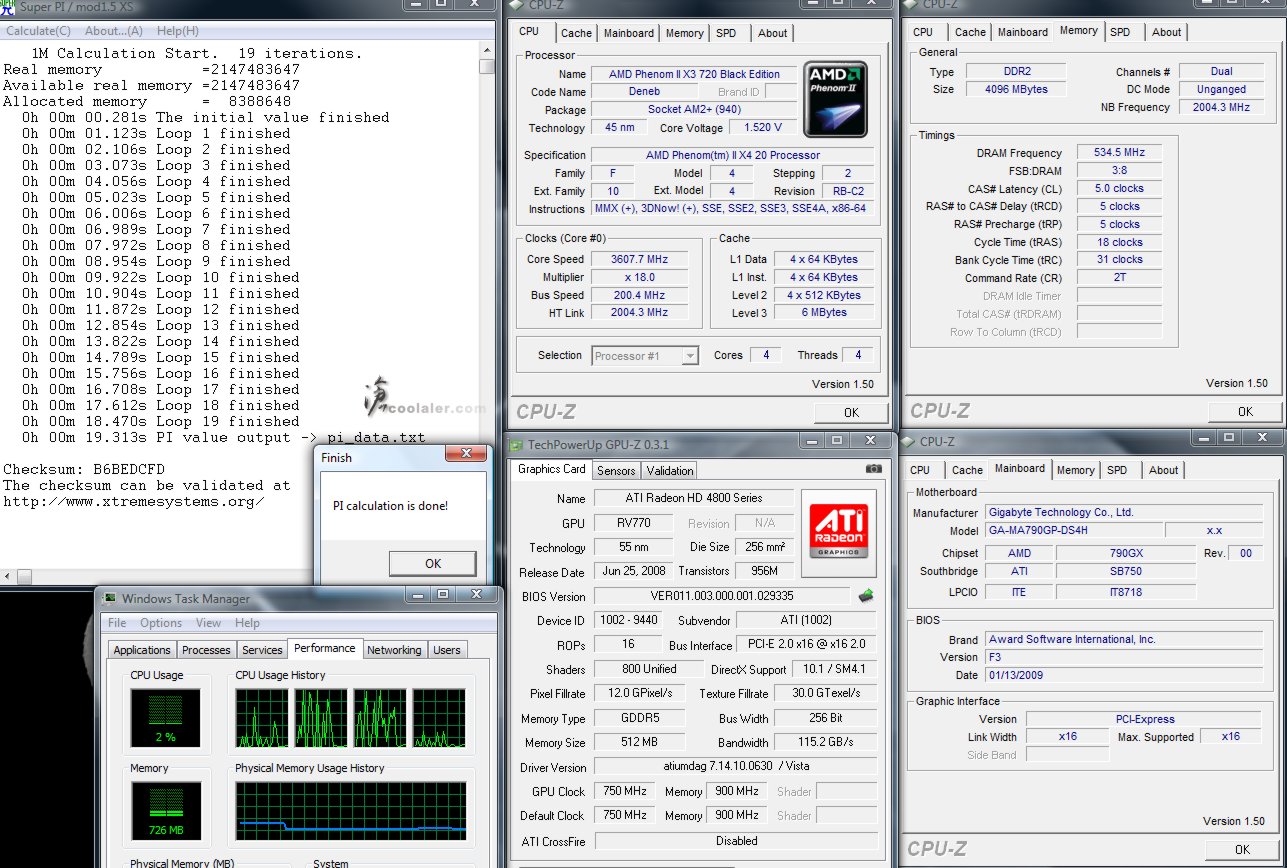Open SPD tab in CPU-Z Timings window
Image resolution: width=1287 pixels, height=868 pixels.
[1120, 32]
